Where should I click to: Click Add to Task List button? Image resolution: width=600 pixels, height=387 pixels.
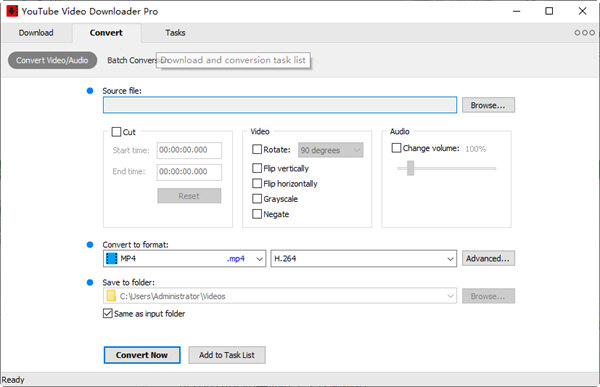click(x=227, y=355)
